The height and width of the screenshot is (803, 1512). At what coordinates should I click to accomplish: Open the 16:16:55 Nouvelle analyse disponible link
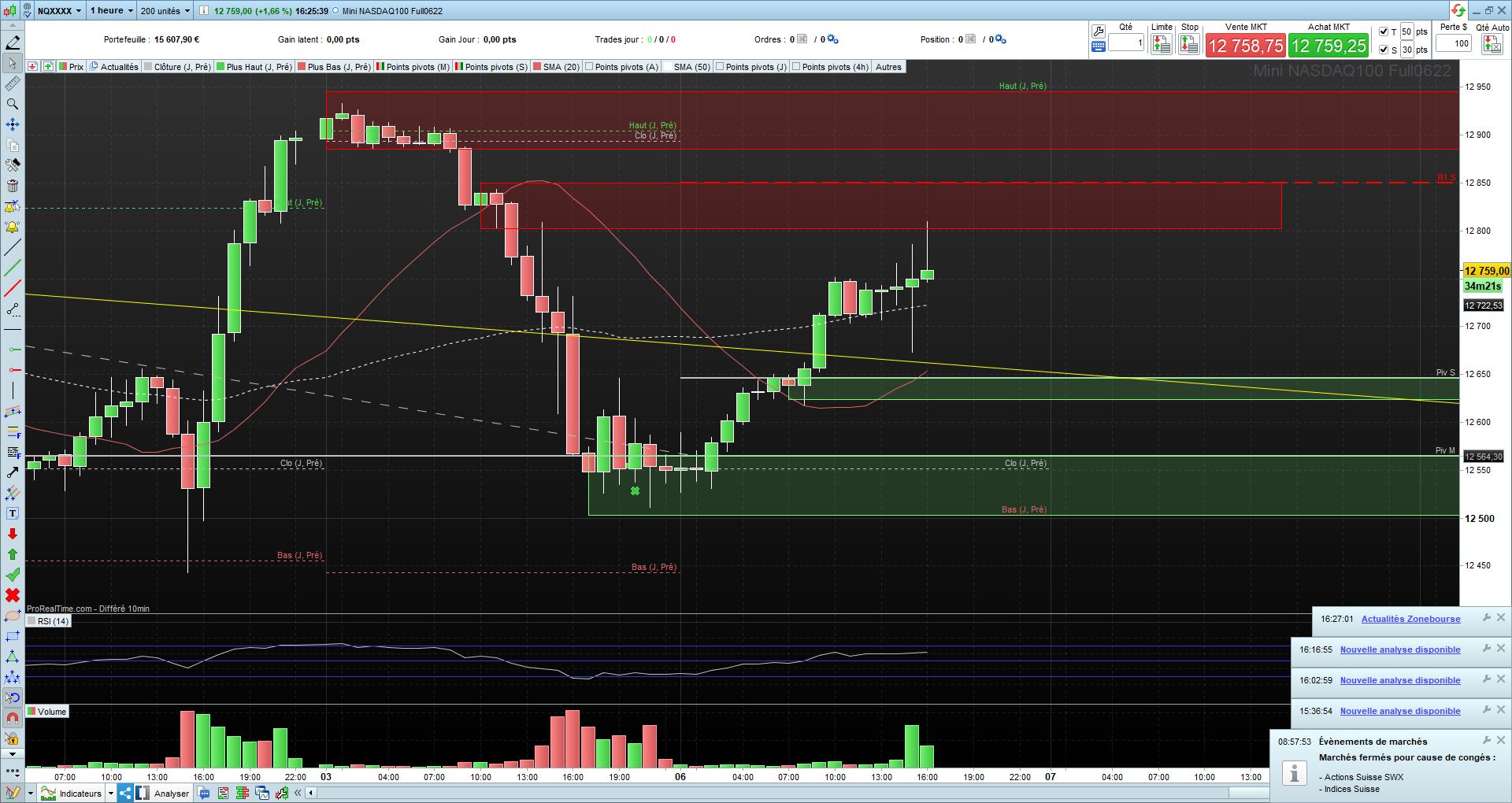[1400, 649]
